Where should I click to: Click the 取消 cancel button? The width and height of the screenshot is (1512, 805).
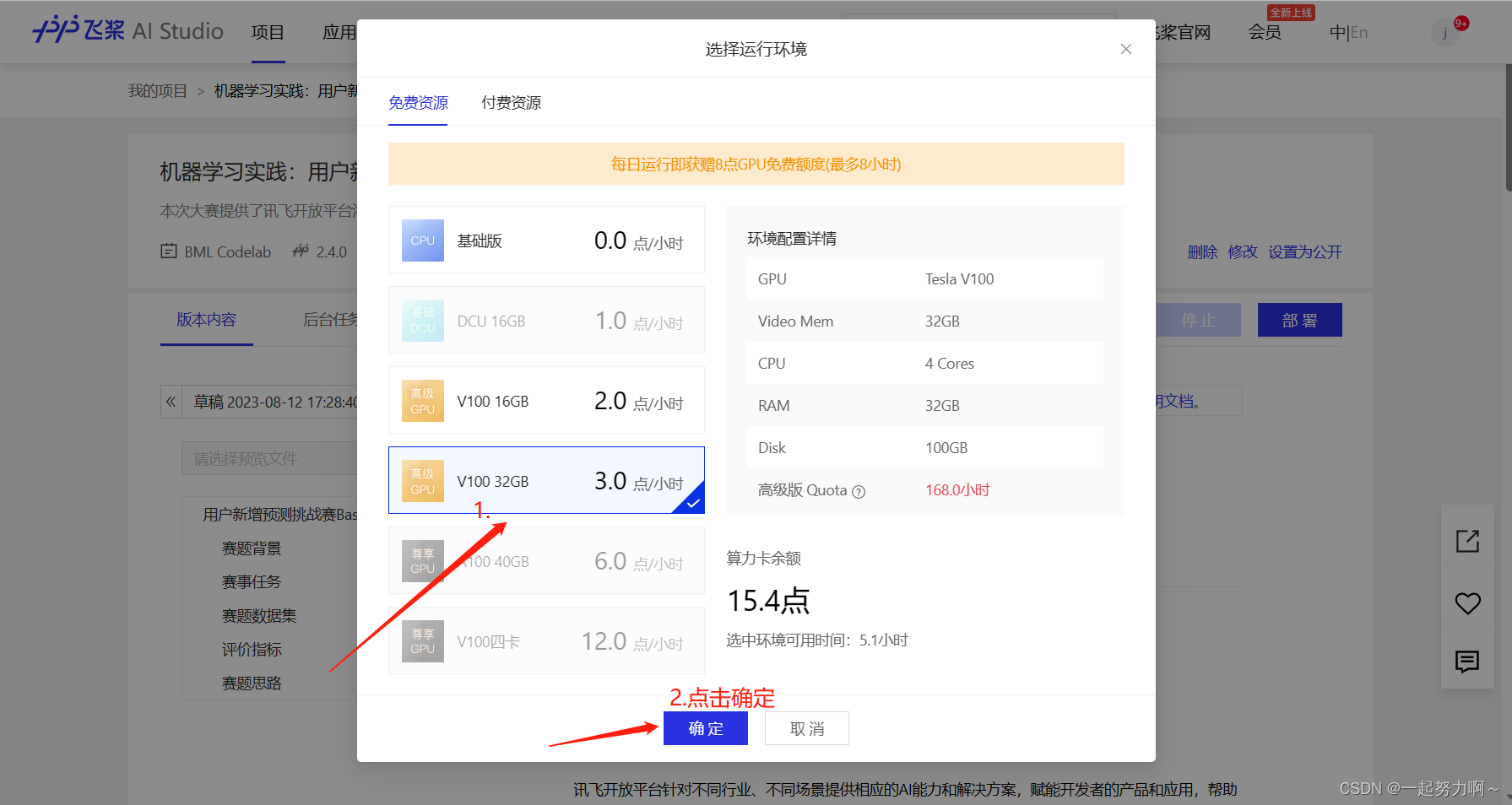pos(806,728)
